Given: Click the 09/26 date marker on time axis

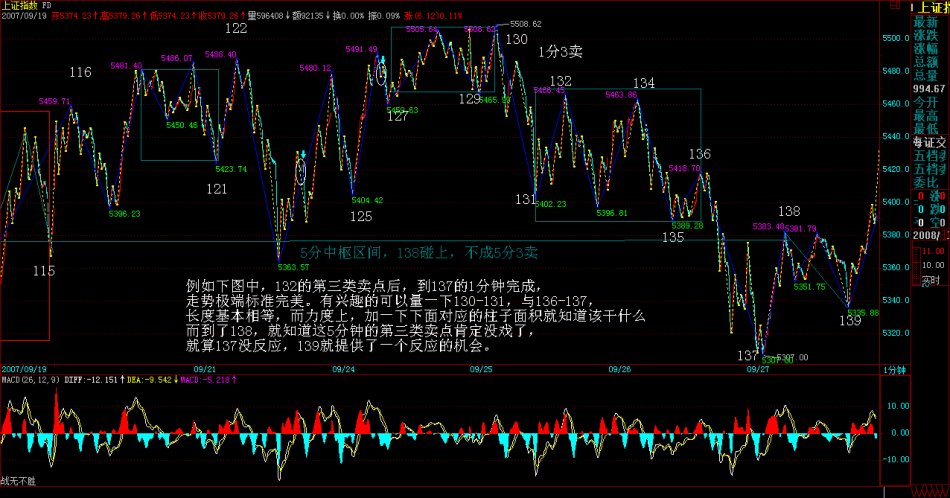Looking at the screenshot, I should (619, 369).
